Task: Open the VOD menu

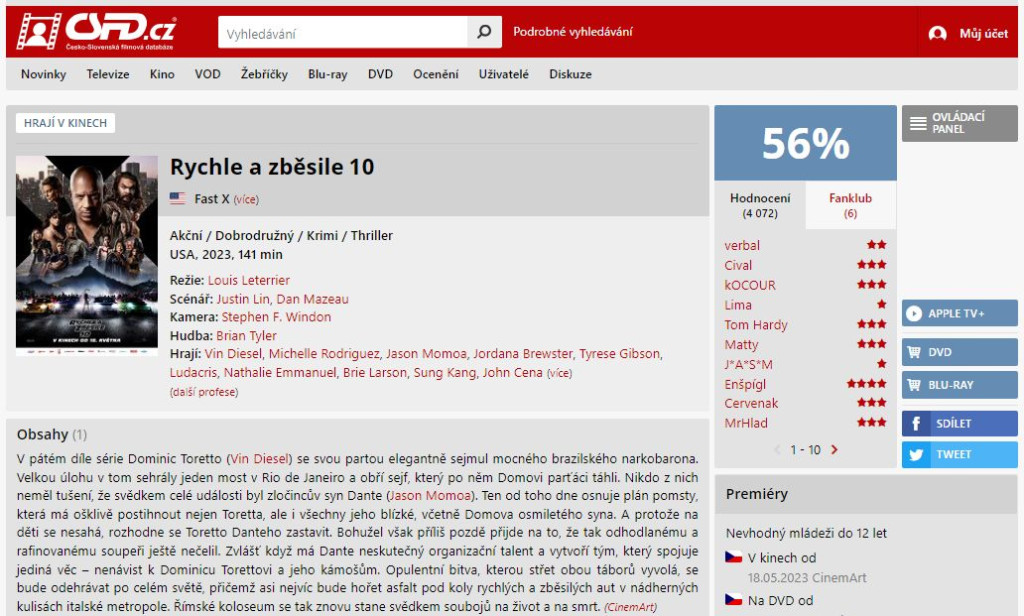Action: 208,74
